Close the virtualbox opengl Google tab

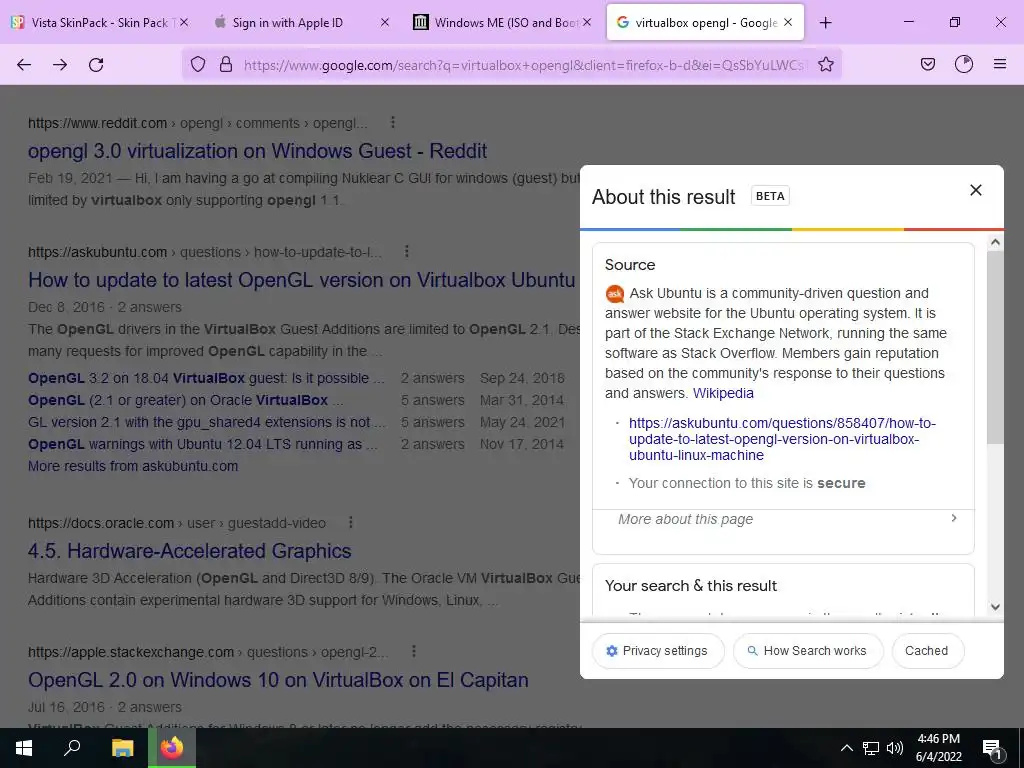[x=788, y=22]
